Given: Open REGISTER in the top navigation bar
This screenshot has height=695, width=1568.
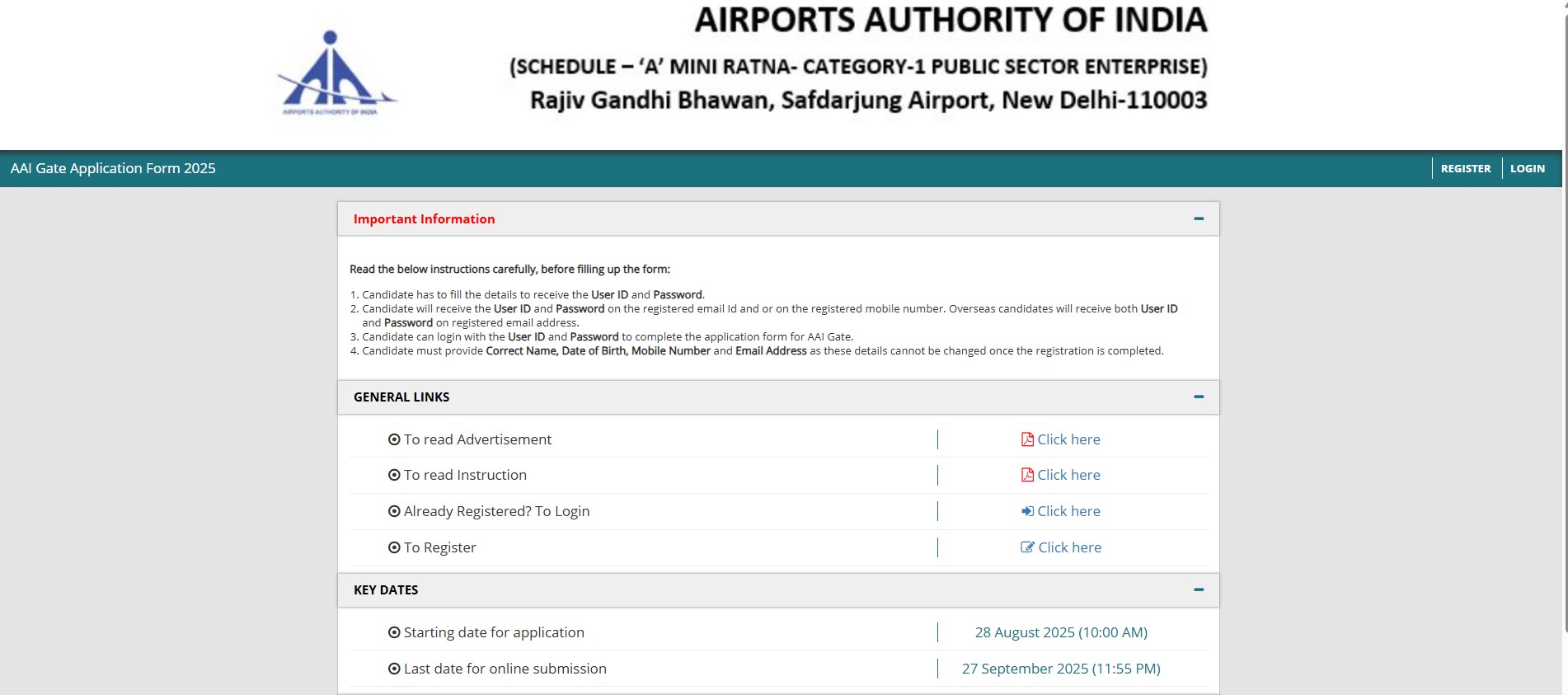Looking at the screenshot, I should 1466,168.
